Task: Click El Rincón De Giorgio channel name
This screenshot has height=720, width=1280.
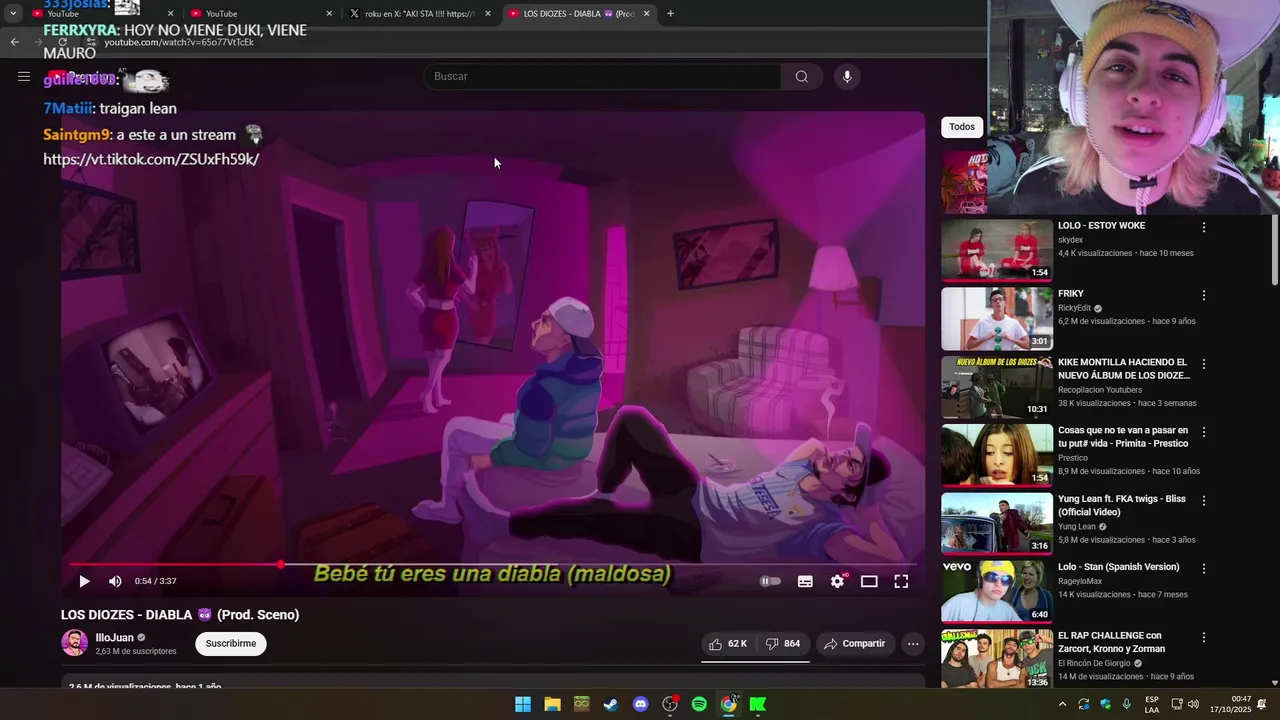Action: click(1094, 663)
